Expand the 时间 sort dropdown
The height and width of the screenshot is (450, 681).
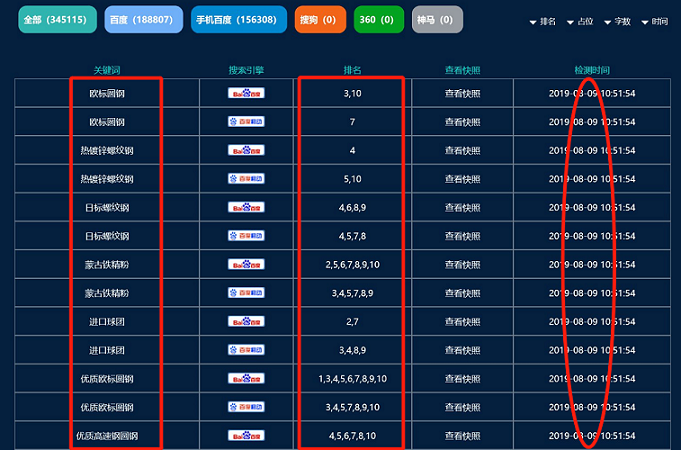tap(655, 21)
